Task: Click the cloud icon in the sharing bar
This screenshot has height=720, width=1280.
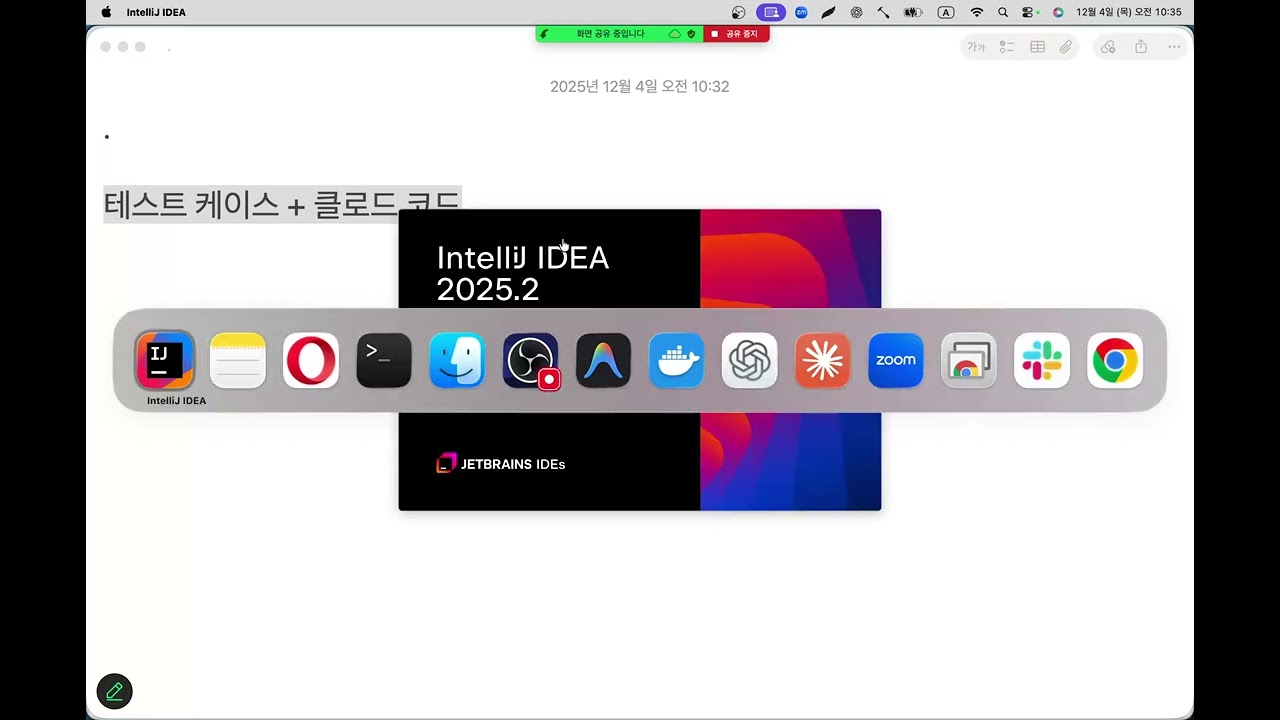Action: point(675,34)
